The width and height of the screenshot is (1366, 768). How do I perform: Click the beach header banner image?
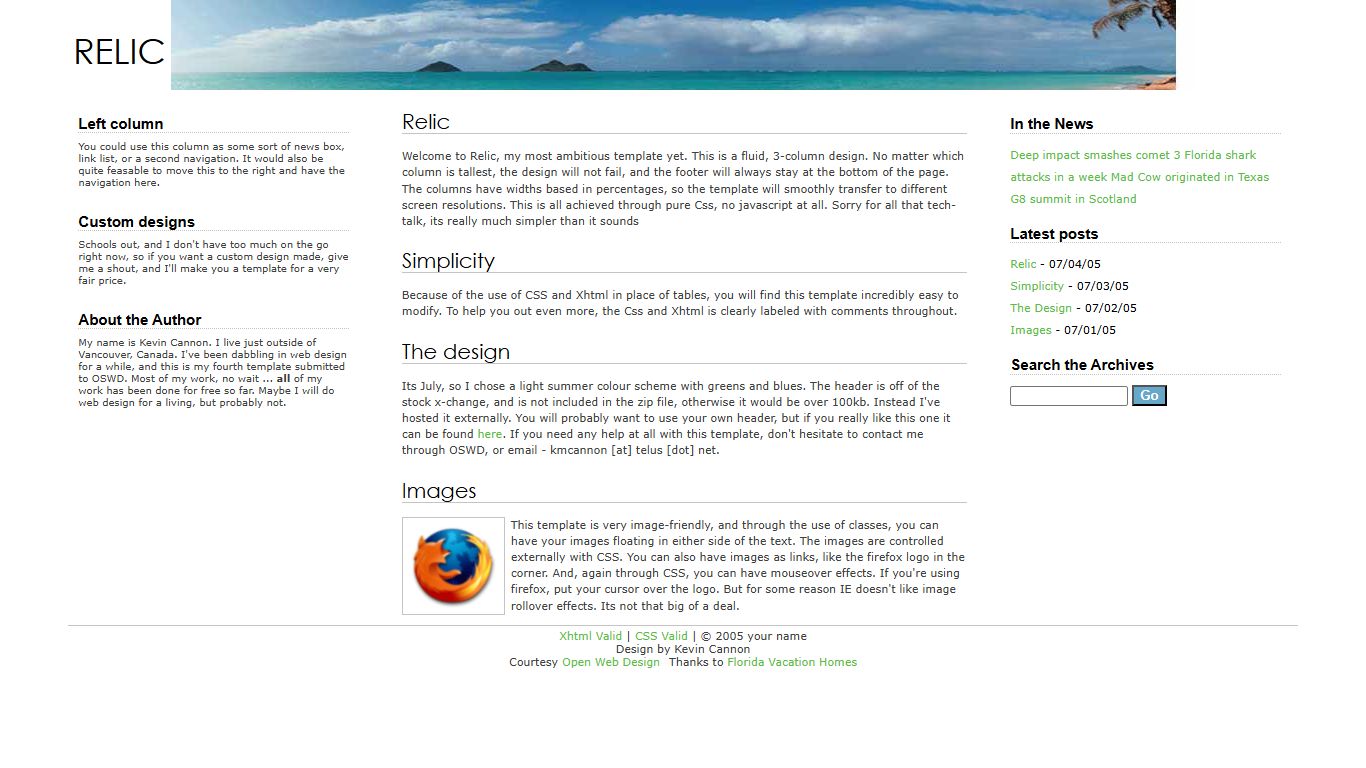click(x=673, y=45)
